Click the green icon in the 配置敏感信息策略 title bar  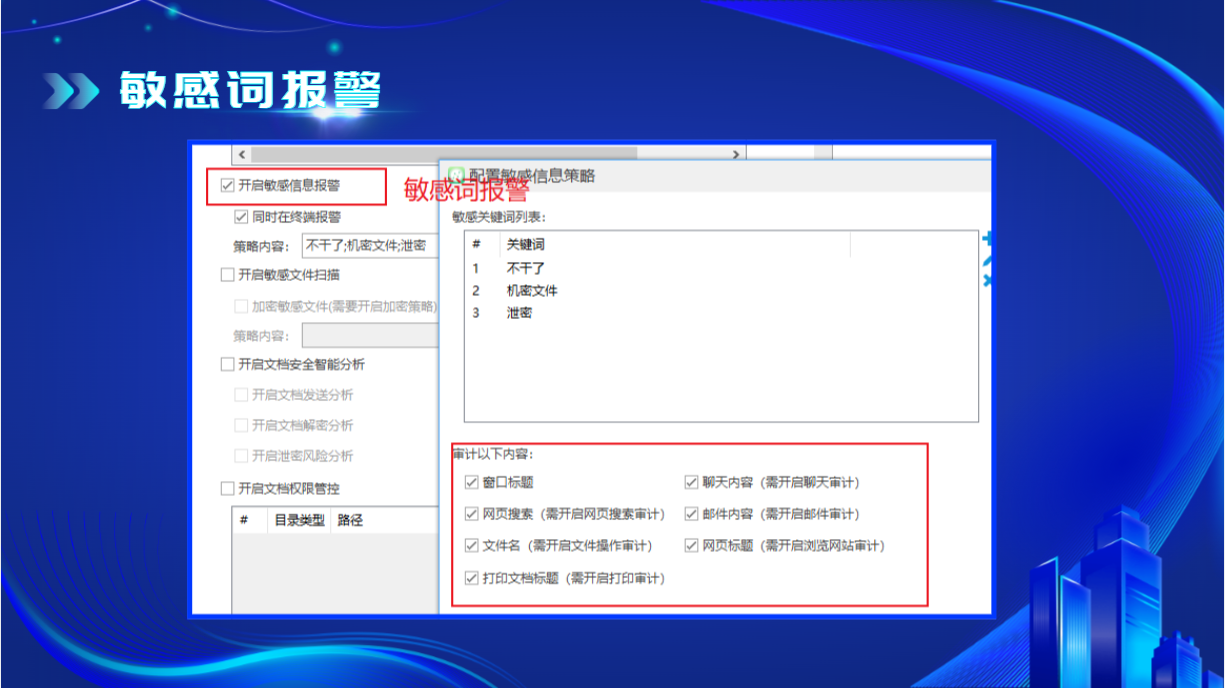456,175
